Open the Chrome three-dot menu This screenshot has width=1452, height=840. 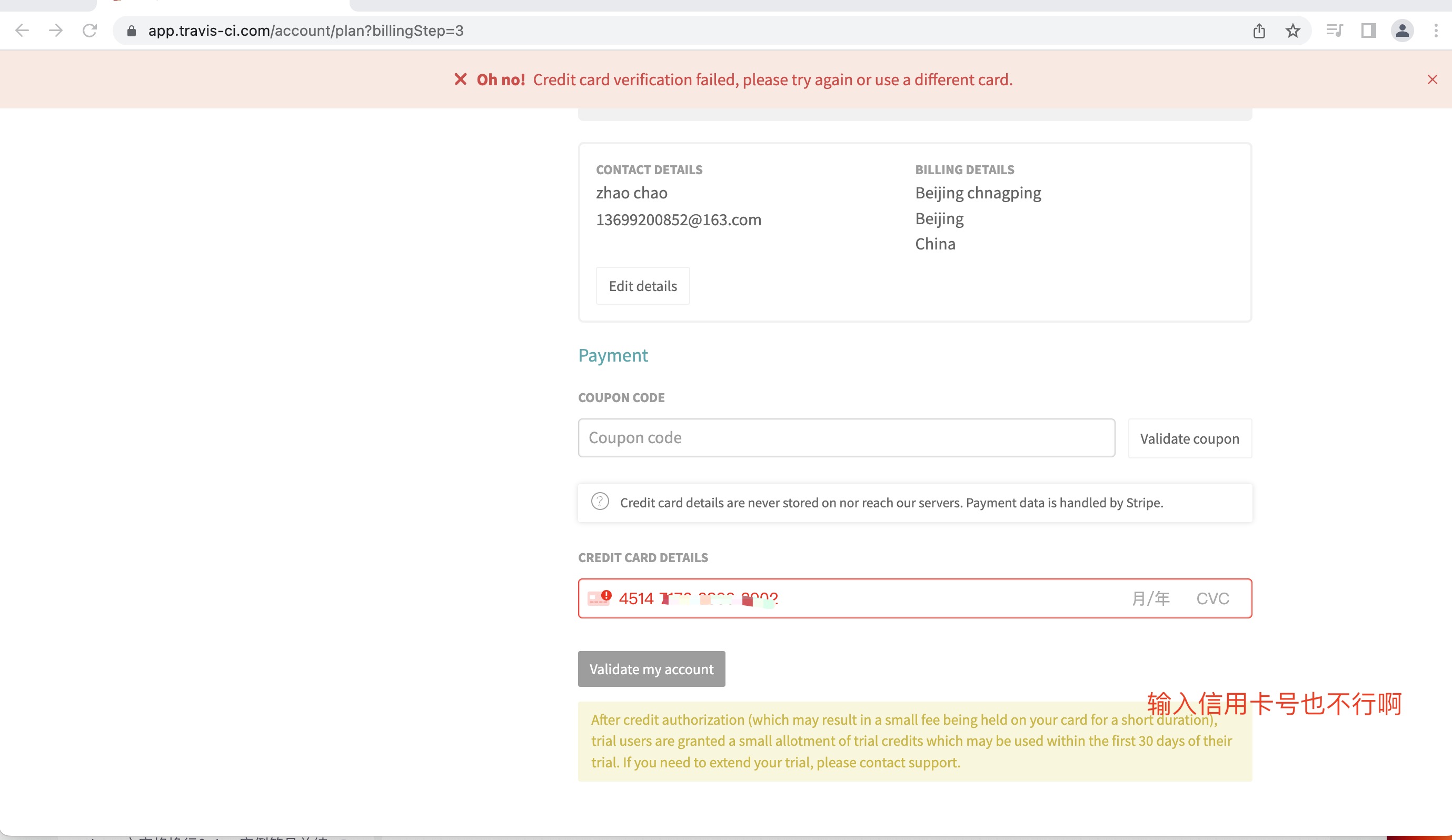tap(1435, 31)
